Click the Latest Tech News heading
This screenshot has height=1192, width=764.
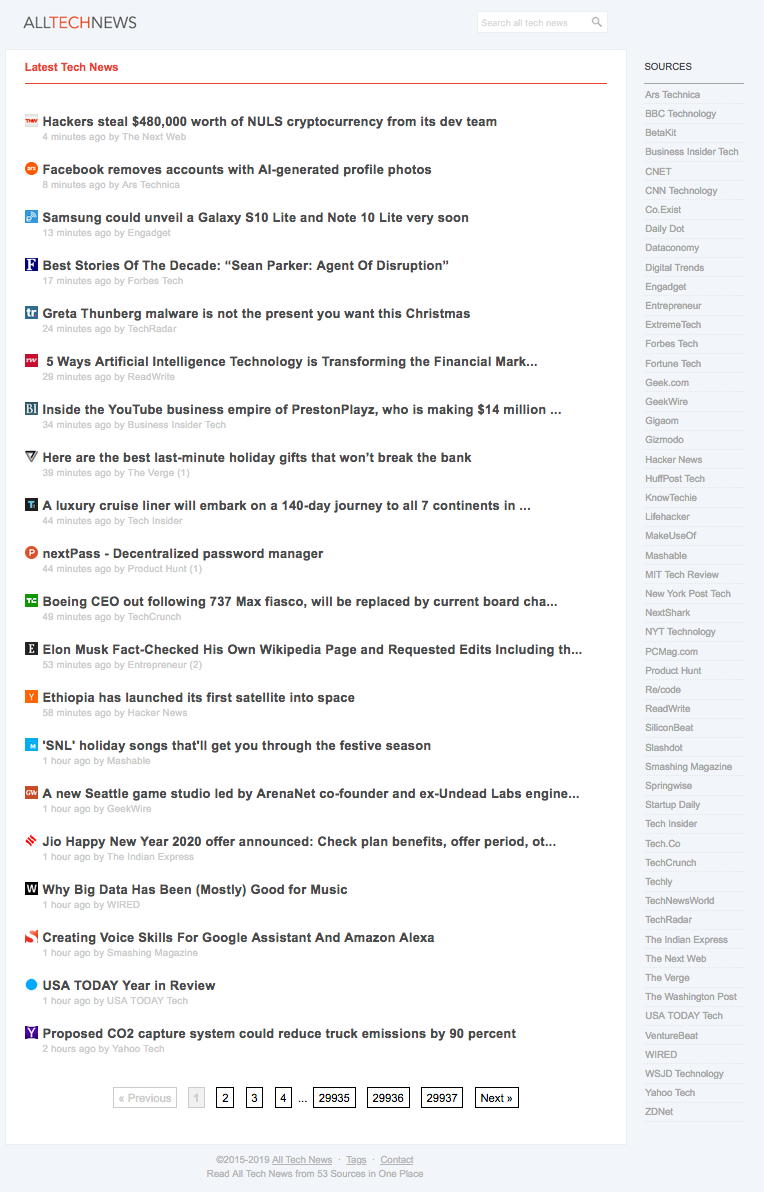(x=71, y=67)
